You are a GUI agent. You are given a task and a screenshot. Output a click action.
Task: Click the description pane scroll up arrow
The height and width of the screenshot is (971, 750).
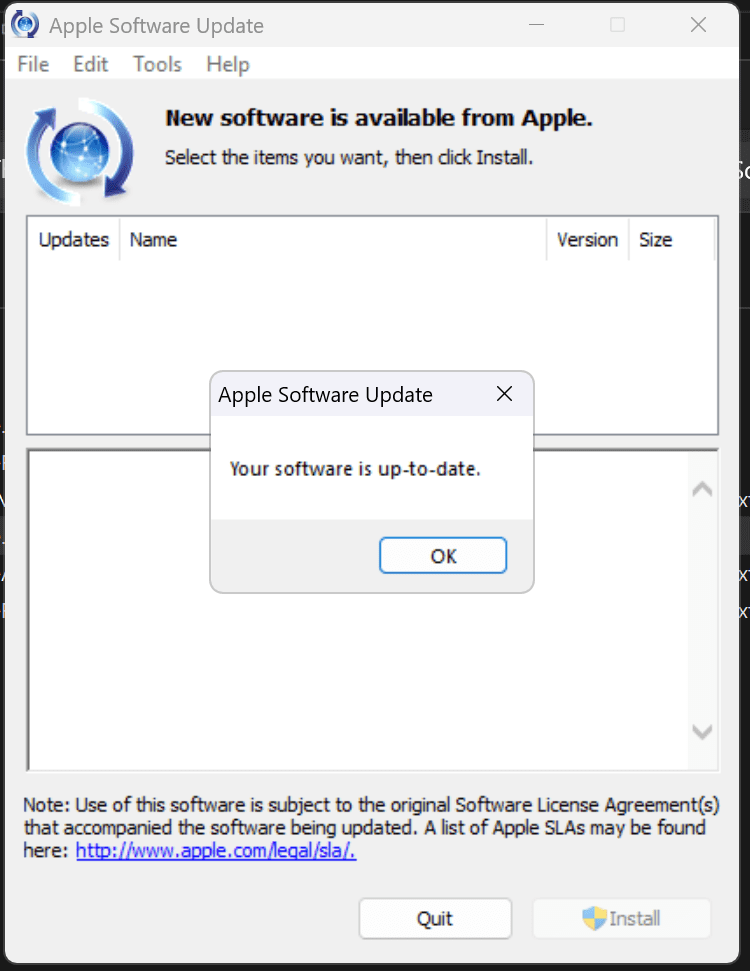pyautogui.click(x=702, y=489)
